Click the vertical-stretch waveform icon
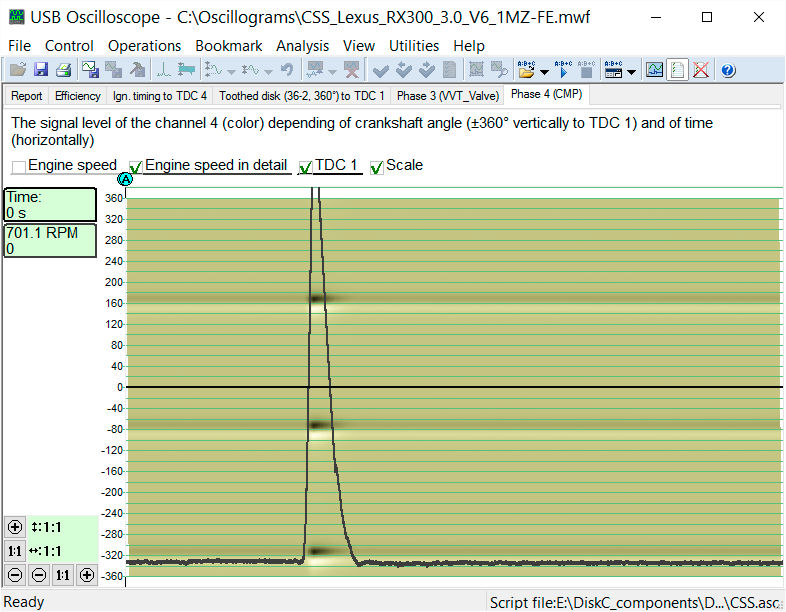786x612 pixels. pyautogui.click(x=214, y=70)
